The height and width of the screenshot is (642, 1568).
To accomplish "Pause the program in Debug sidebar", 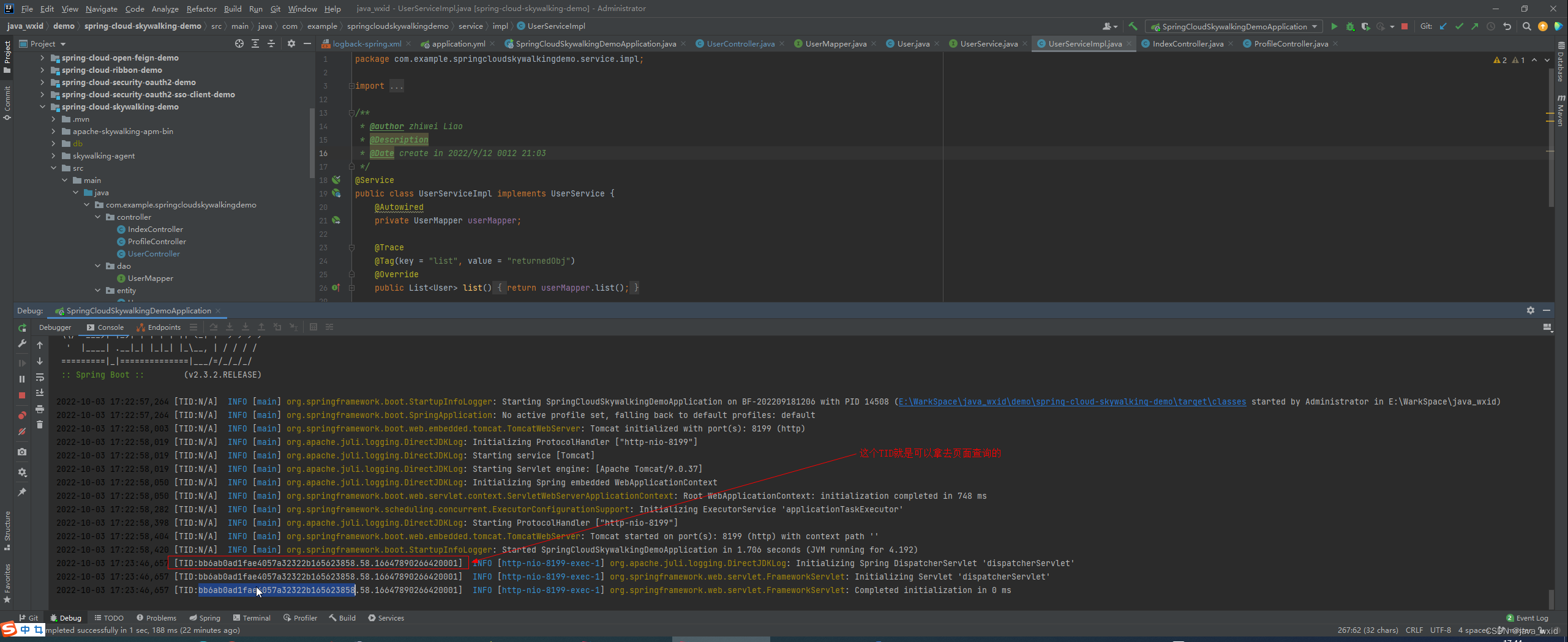I will pyautogui.click(x=22, y=379).
